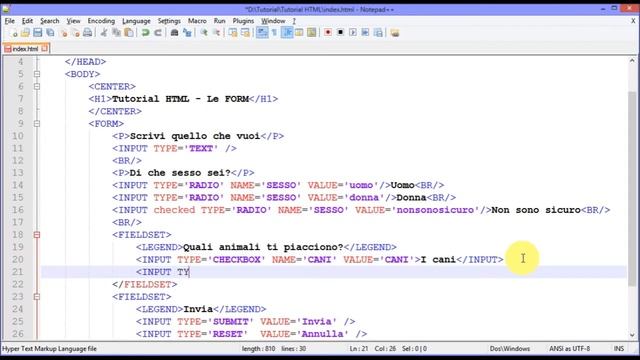The width and height of the screenshot is (640, 360).
Task: Open the Window menu
Action: pyautogui.click(x=273, y=21)
